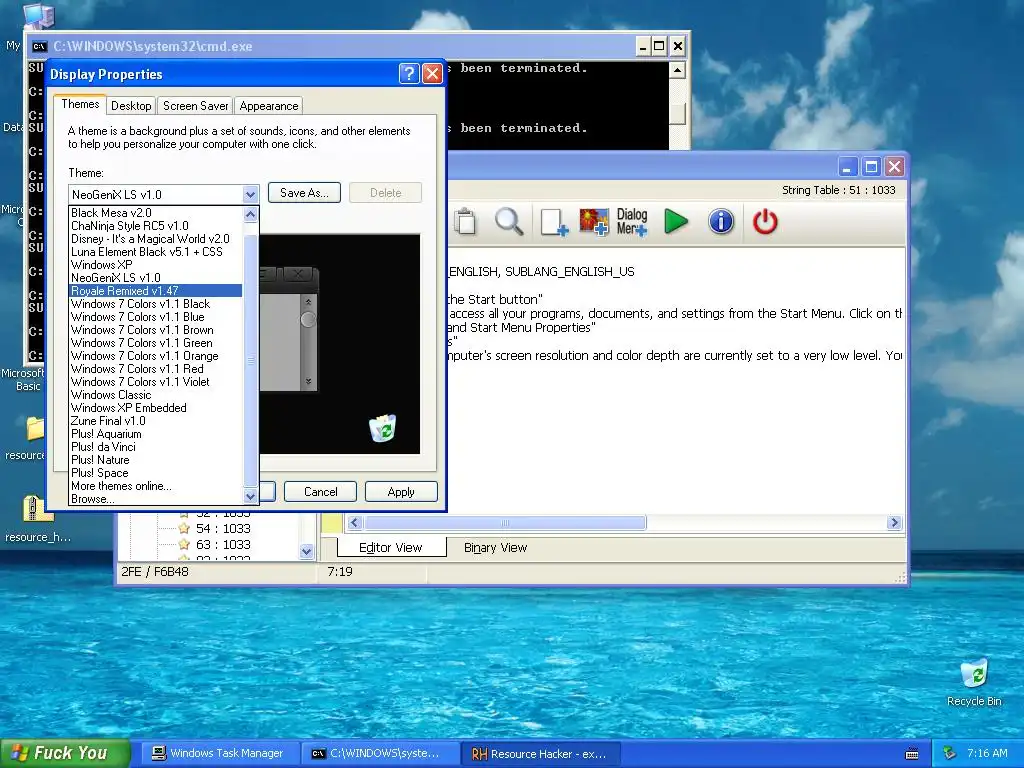Click the theme list scrollbar thumb
Image resolution: width=1024 pixels, height=768 pixels.
(x=250, y=360)
